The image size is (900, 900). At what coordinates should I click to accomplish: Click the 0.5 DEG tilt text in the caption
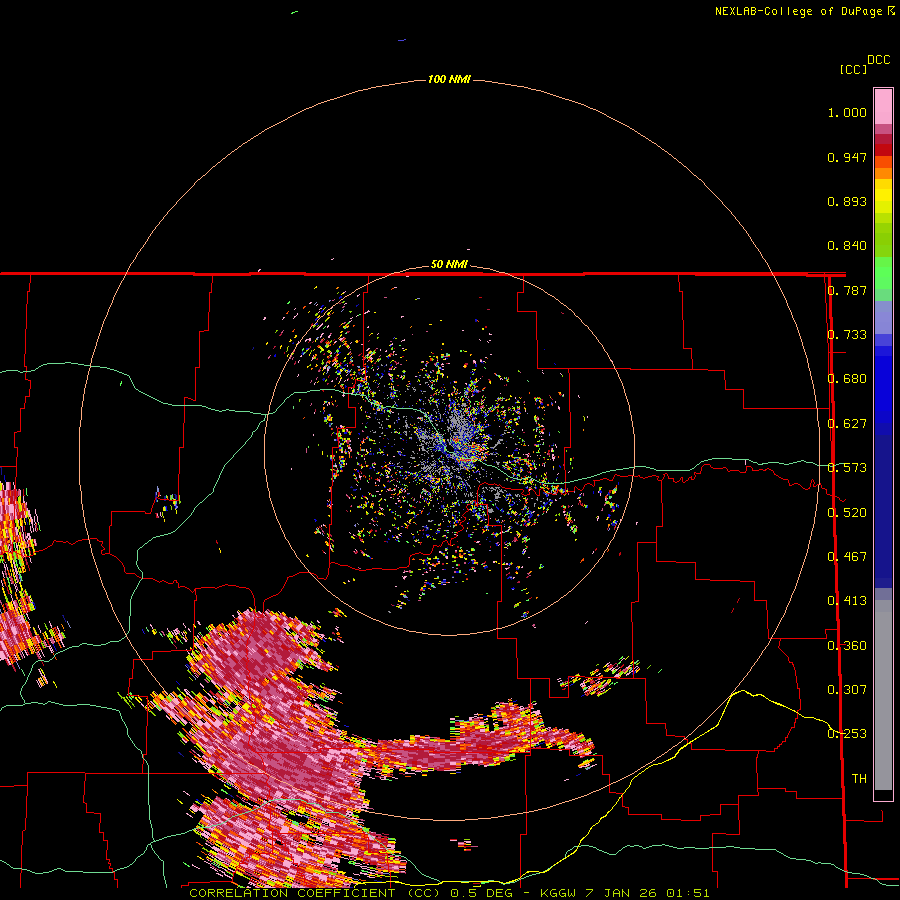tap(482, 893)
